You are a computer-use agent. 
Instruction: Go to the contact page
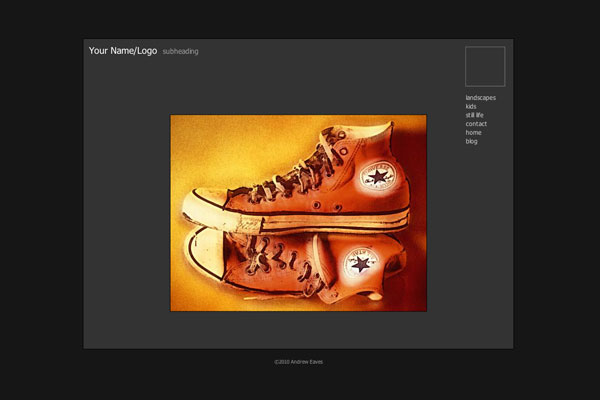click(476, 124)
